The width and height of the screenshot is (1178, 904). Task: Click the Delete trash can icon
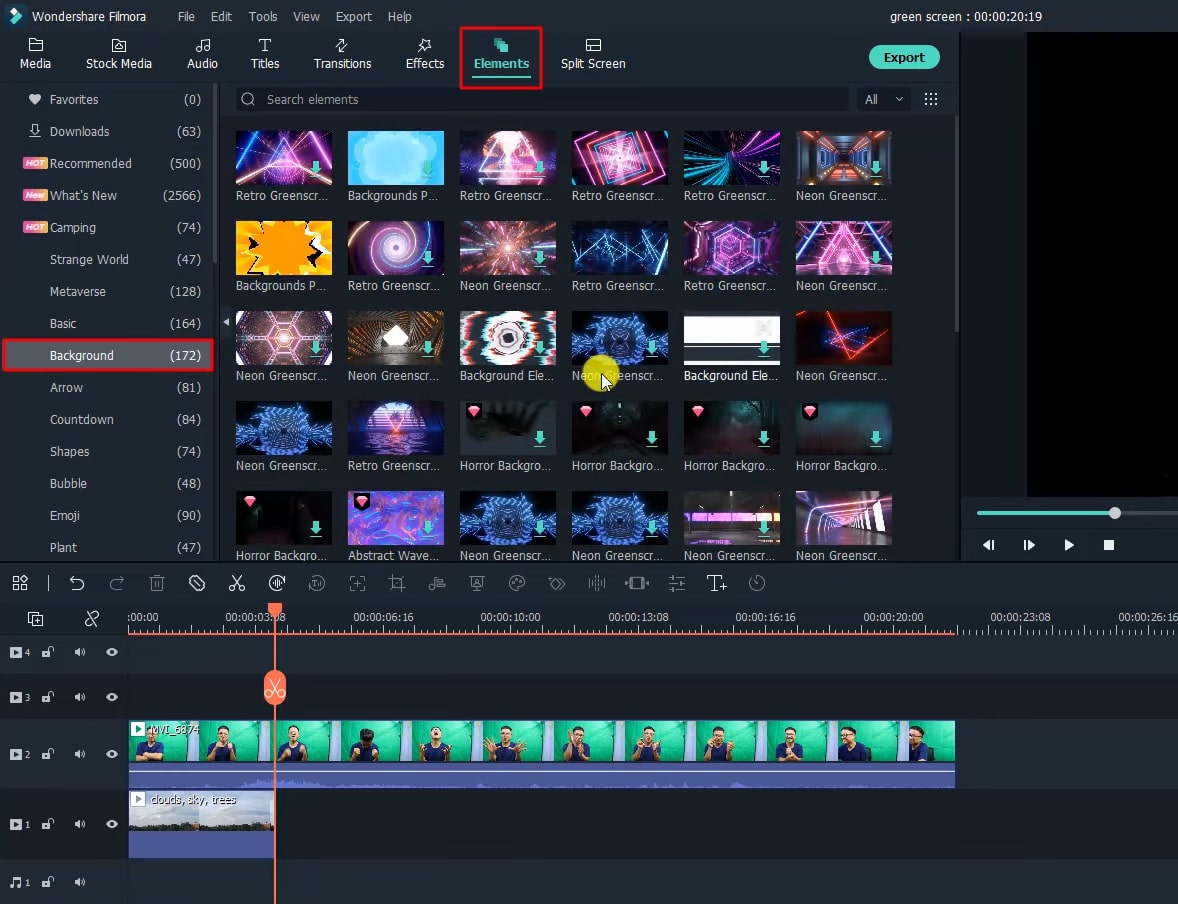156,583
